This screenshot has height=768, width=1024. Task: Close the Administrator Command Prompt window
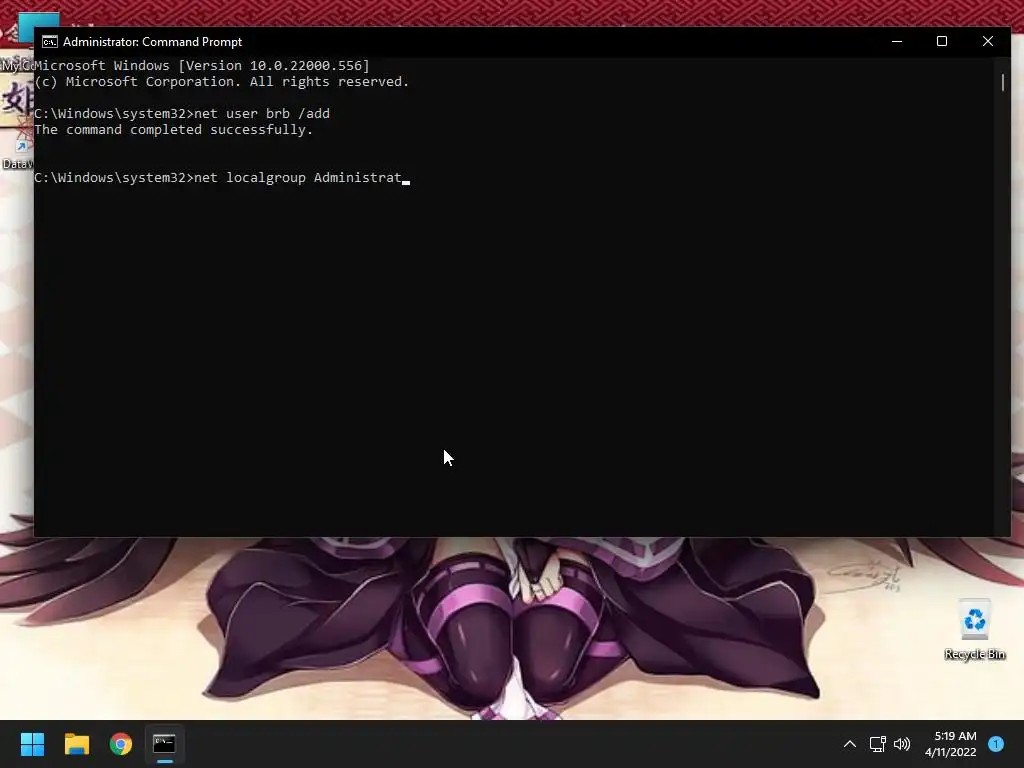(x=987, y=41)
